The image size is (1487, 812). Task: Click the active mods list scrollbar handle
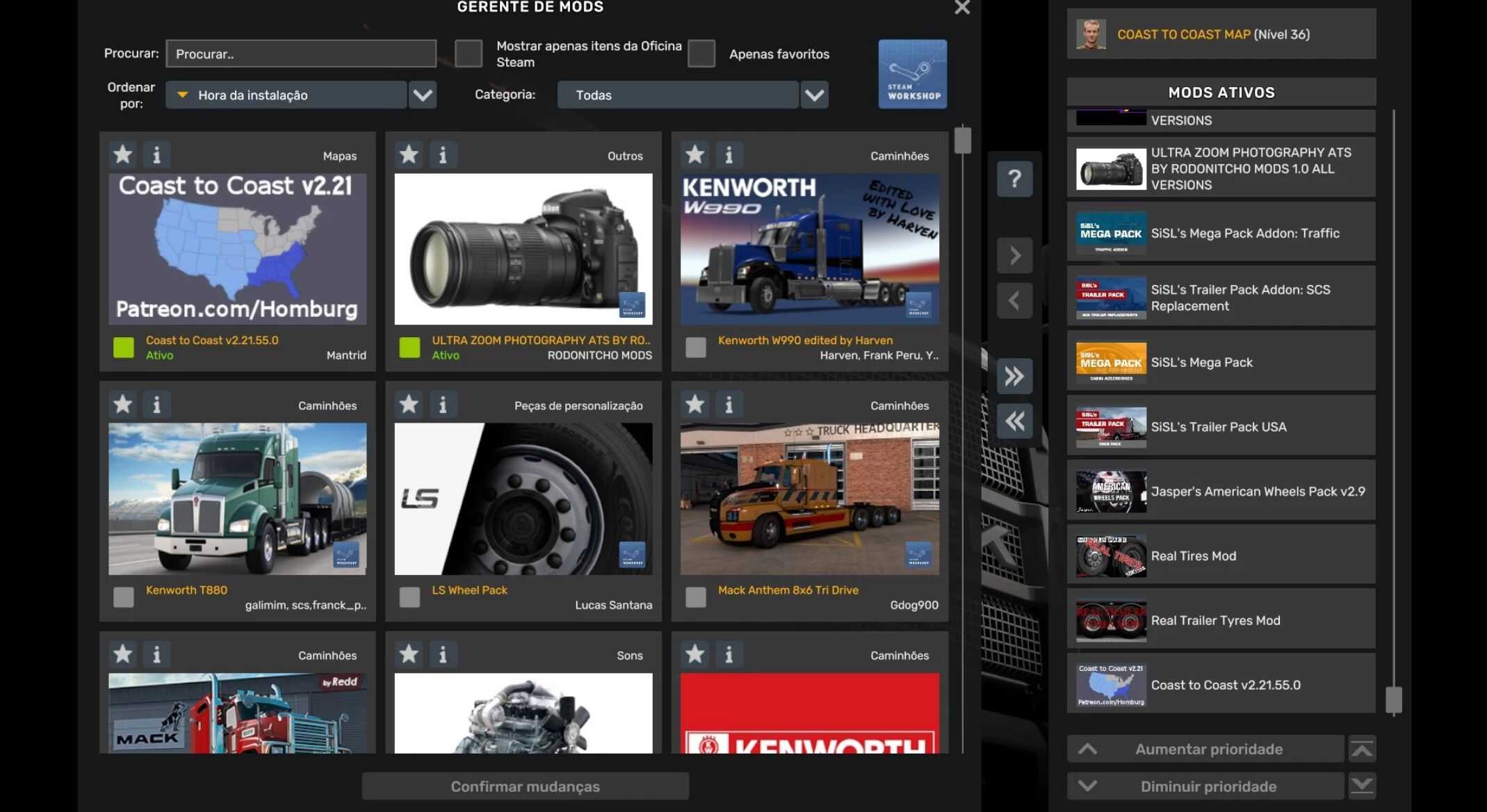click(1393, 700)
